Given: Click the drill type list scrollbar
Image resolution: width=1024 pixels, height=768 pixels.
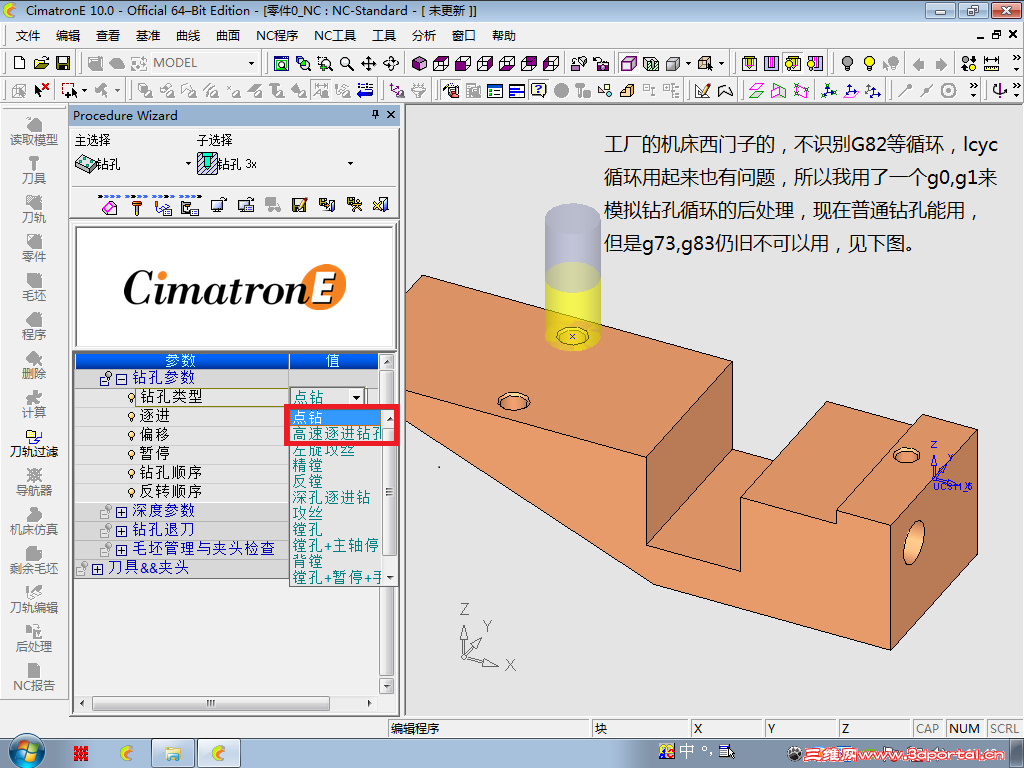Looking at the screenshot, I should coord(390,498).
